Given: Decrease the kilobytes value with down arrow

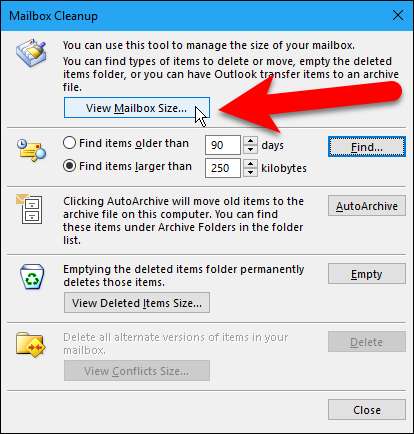Looking at the screenshot, I should 250,173.
